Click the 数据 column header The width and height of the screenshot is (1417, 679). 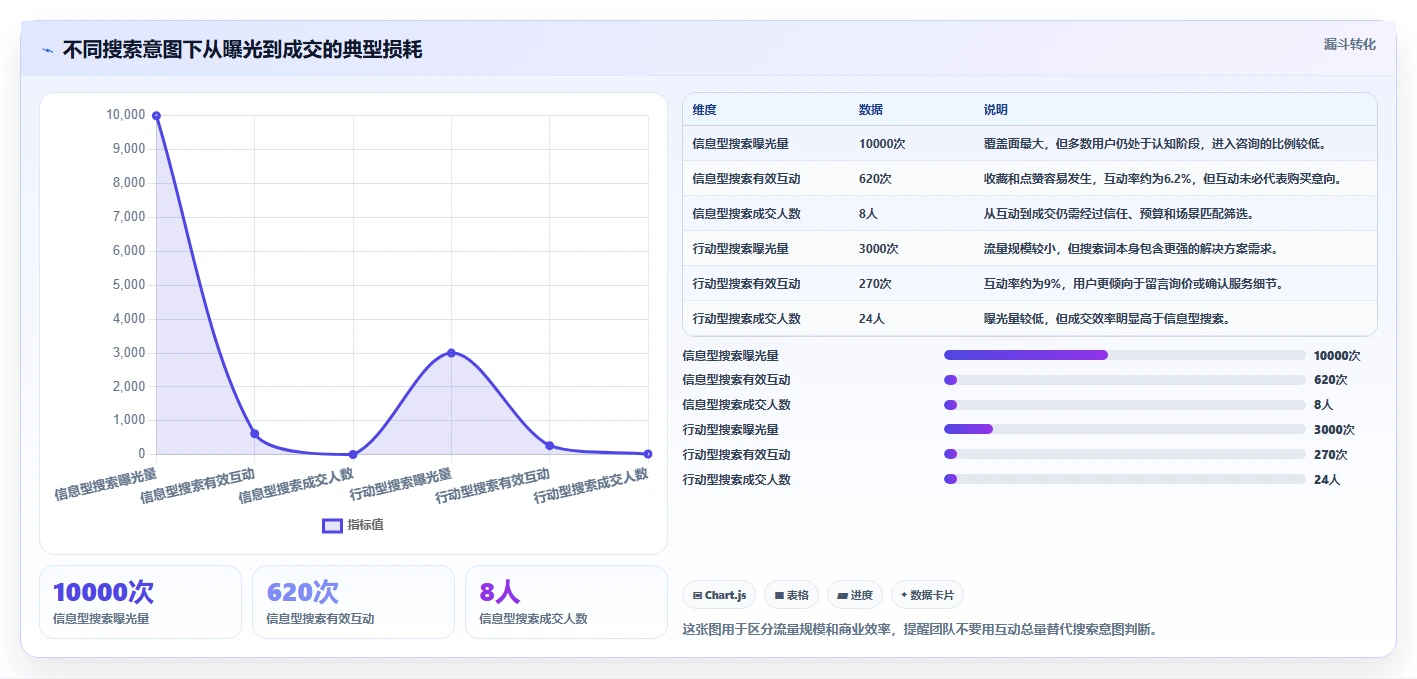[x=870, y=110]
